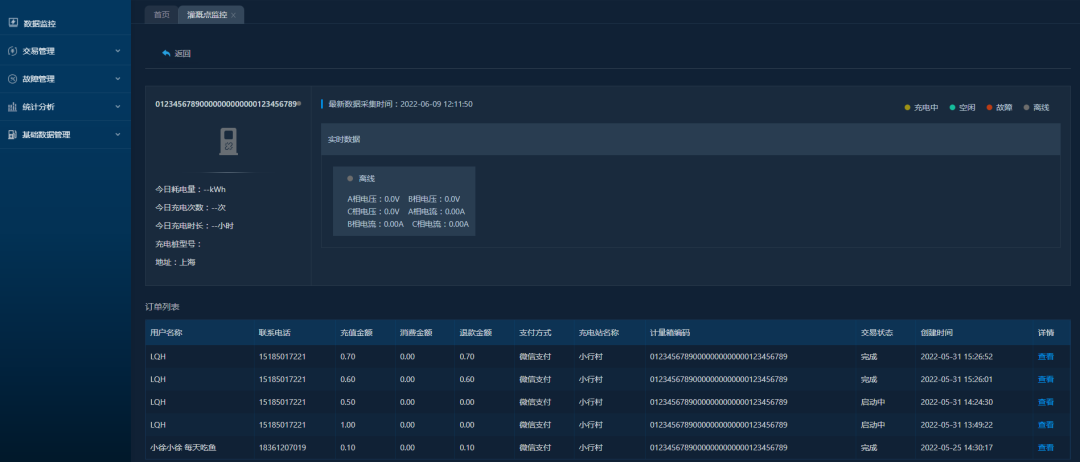The image size is (1080, 462).
Task: Open 查看 for order created 15:26:52
Action: [1046, 357]
